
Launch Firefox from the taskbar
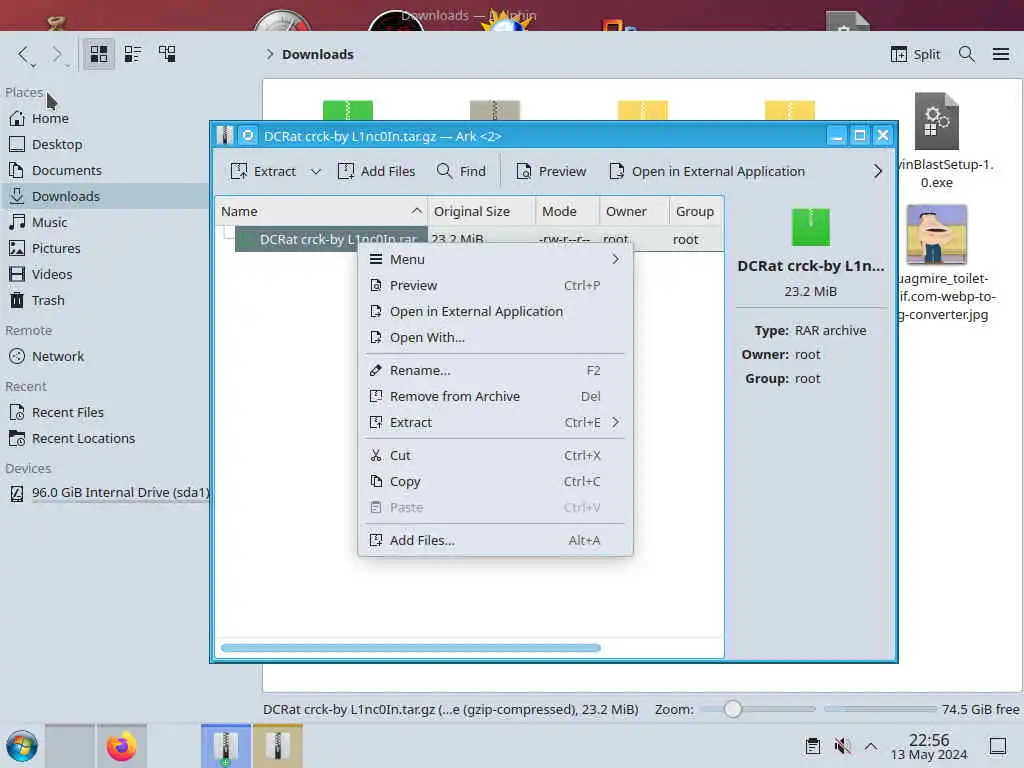point(121,746)
